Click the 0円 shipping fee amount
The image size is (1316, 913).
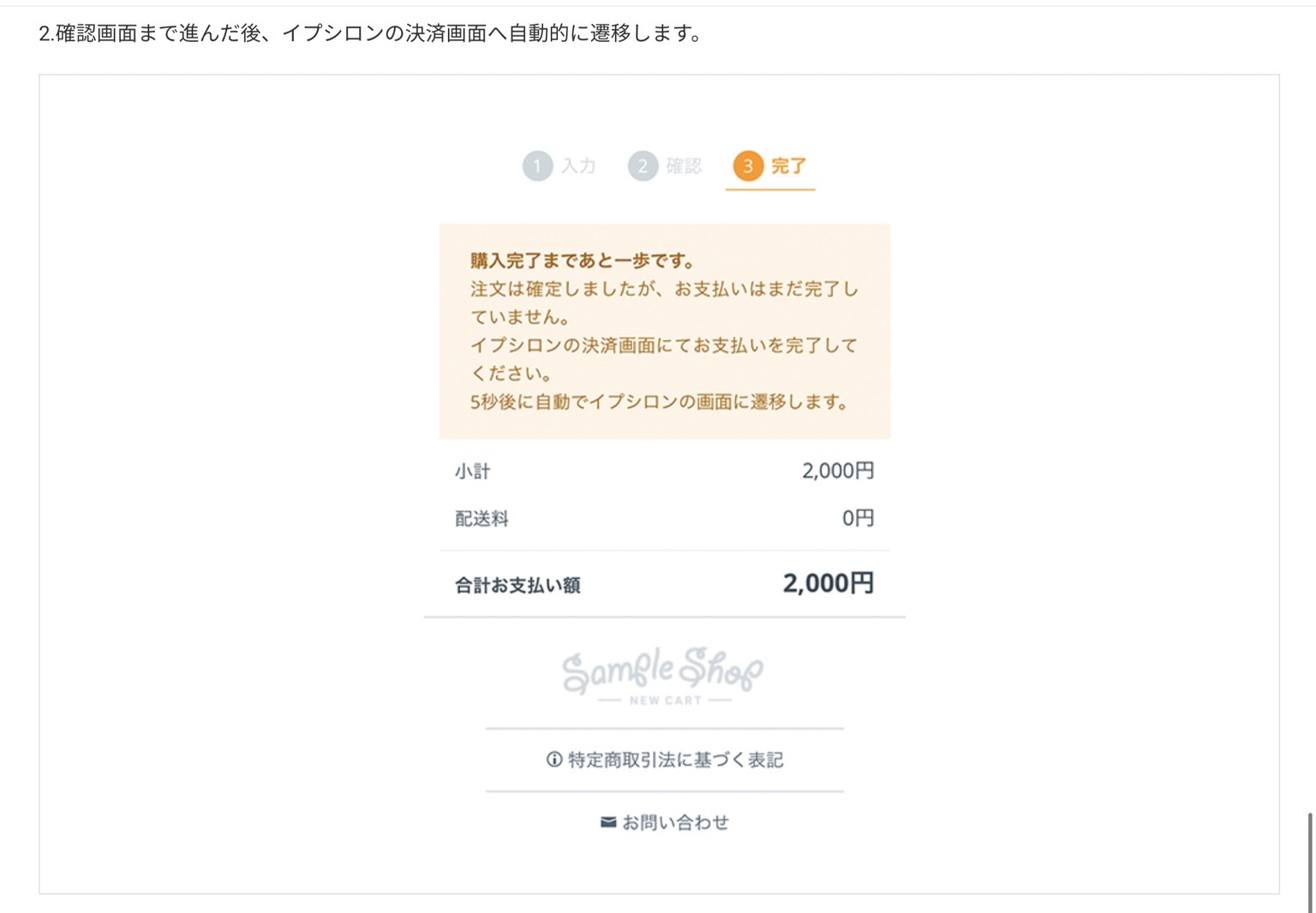[x=858, y=518]
